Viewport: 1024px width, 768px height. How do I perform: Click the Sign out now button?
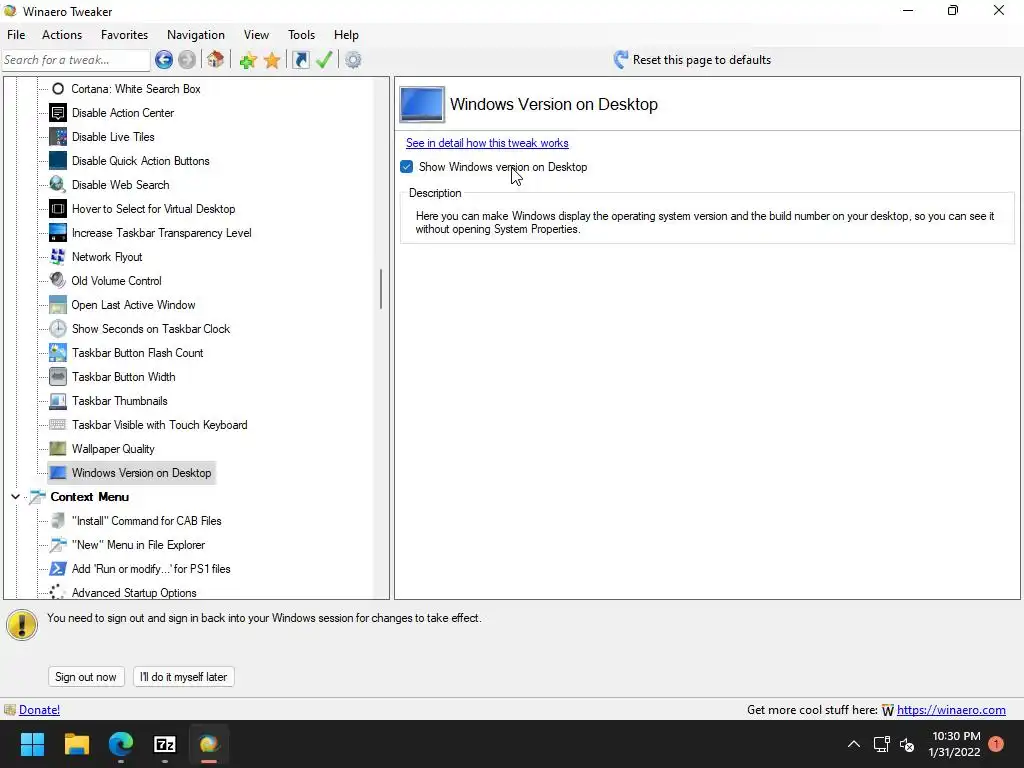[x=86, y=677]
